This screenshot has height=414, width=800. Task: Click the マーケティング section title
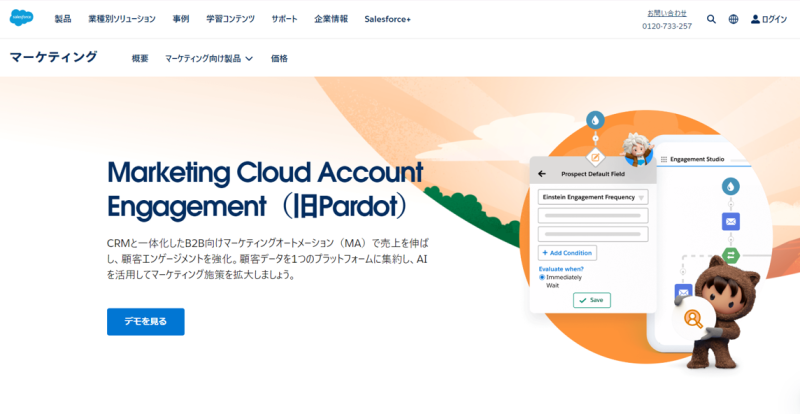click(53, 57)
